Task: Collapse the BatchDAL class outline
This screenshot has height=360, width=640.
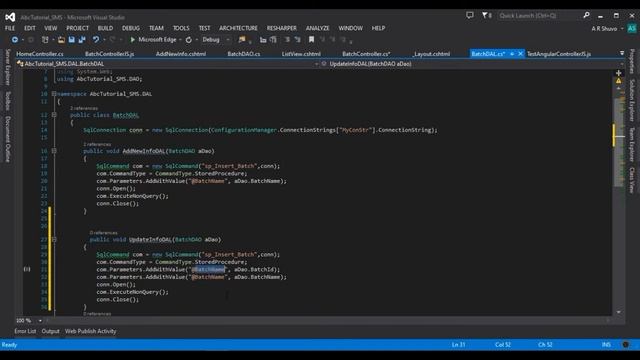Action: (54, 115)
